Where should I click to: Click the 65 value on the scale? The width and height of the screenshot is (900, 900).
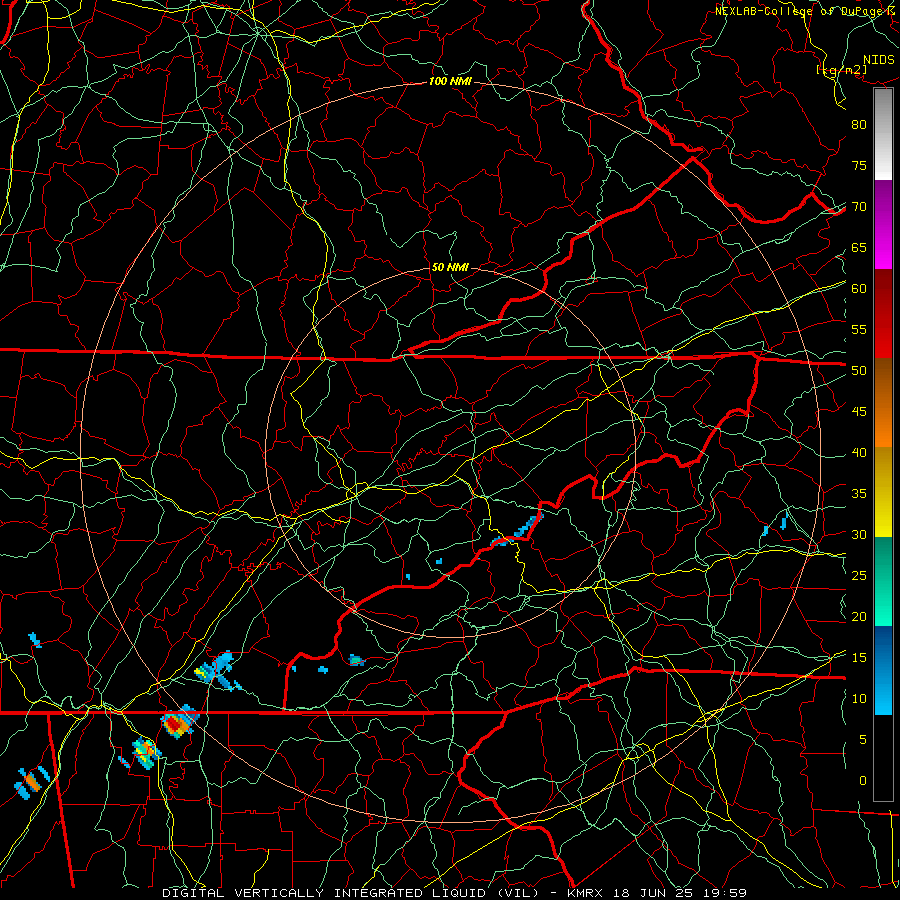[x=859, y=248]
